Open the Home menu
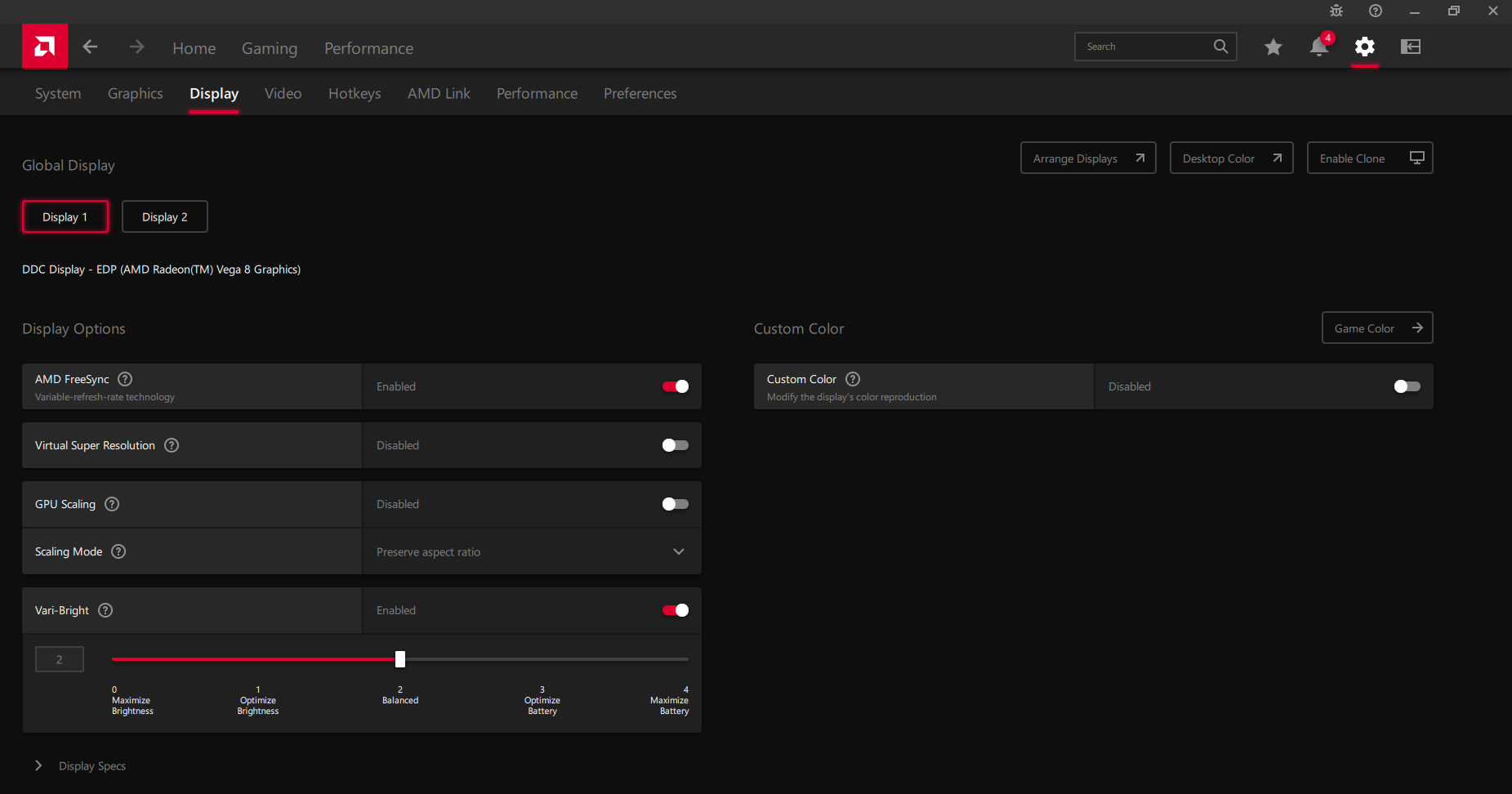Viewport: 1512px width, 794px height. pyautogui.click(x=194, y=48)
